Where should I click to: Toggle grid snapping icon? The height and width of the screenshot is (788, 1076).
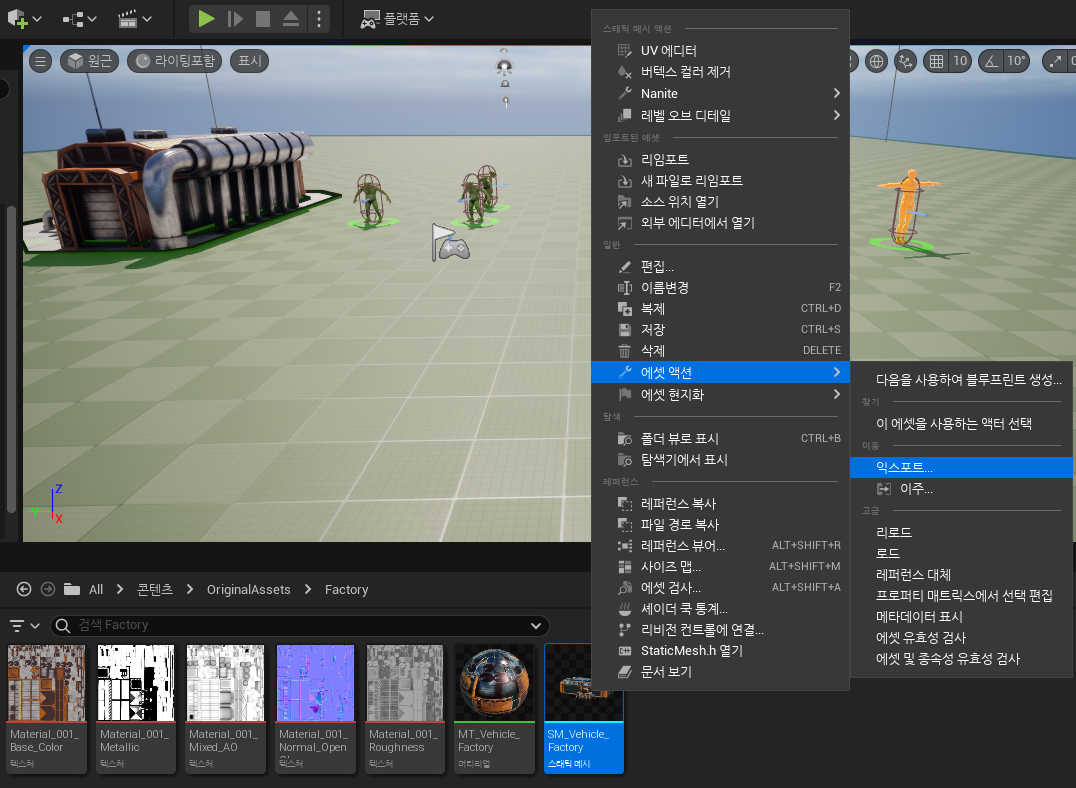pyautogui.click(x=936, y=61)
